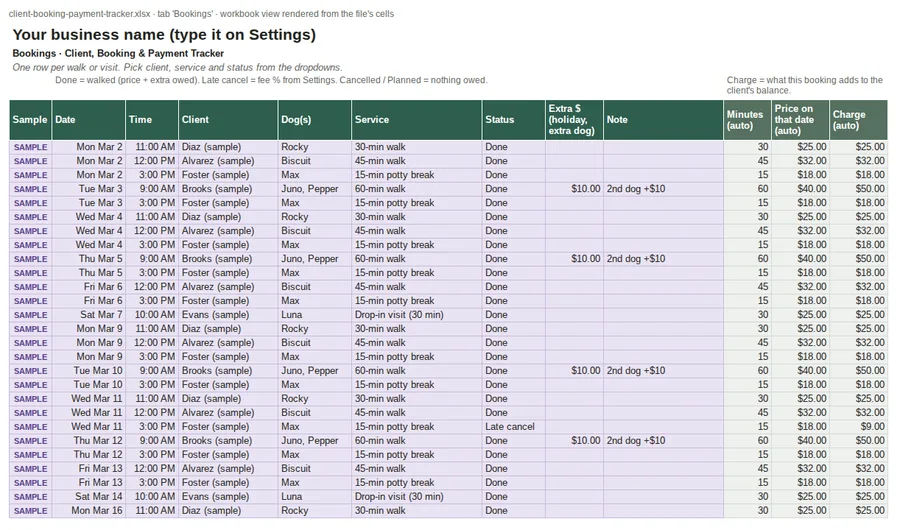Select the "Dog(s)" column header
Screen dimensions: 900x530
(315, 119)
